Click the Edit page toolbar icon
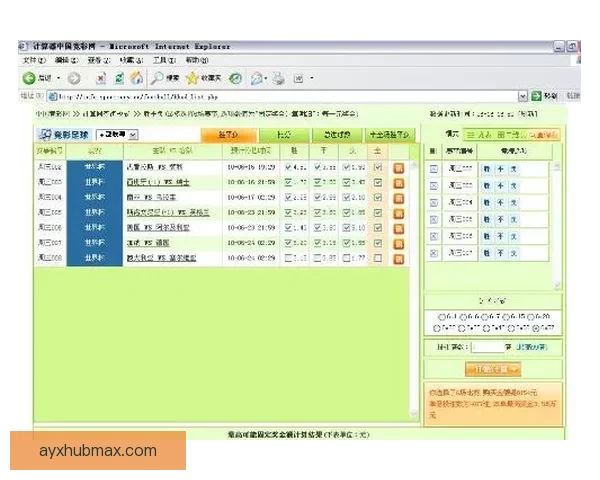The image size is (600, 480). coord(298,78)
